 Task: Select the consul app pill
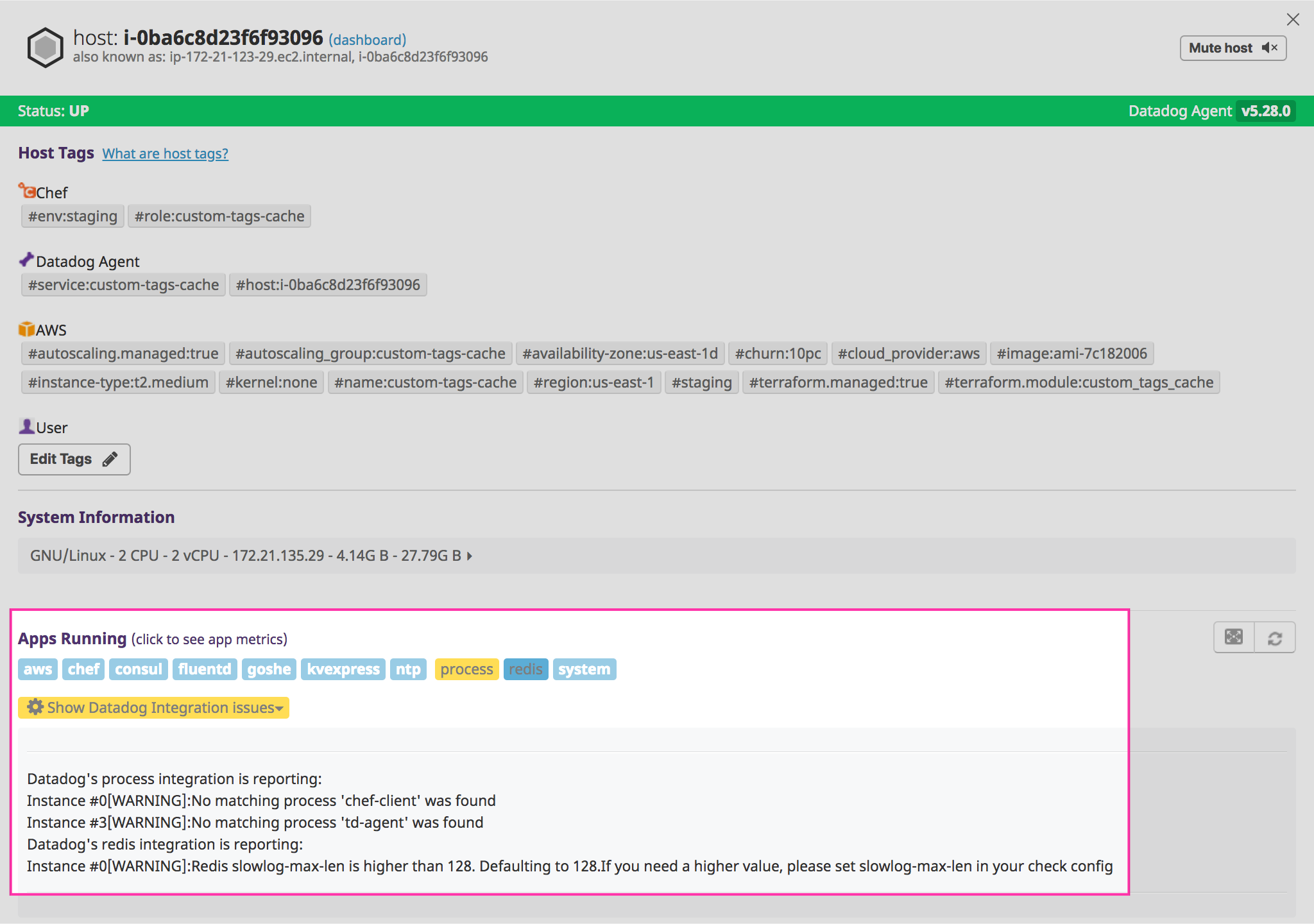138,669
